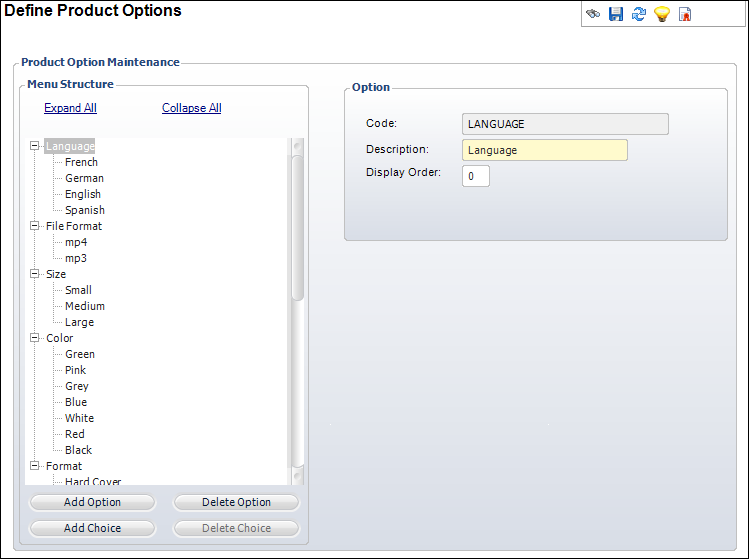Screen dimensions: 749x559
Task: Collapse the Format tree node
Action: [34, 466]
